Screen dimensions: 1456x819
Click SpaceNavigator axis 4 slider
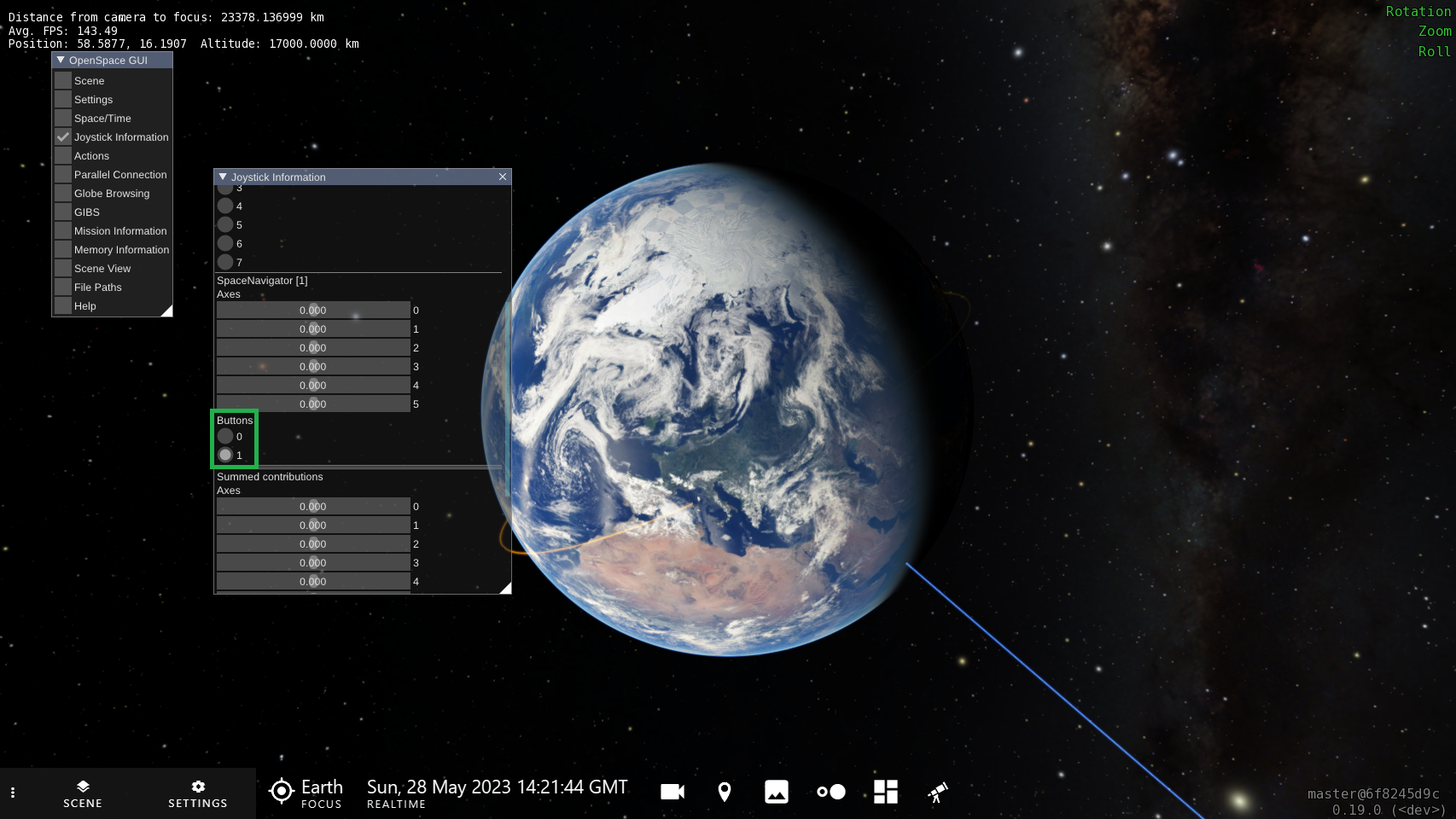[x=313, y=385]
